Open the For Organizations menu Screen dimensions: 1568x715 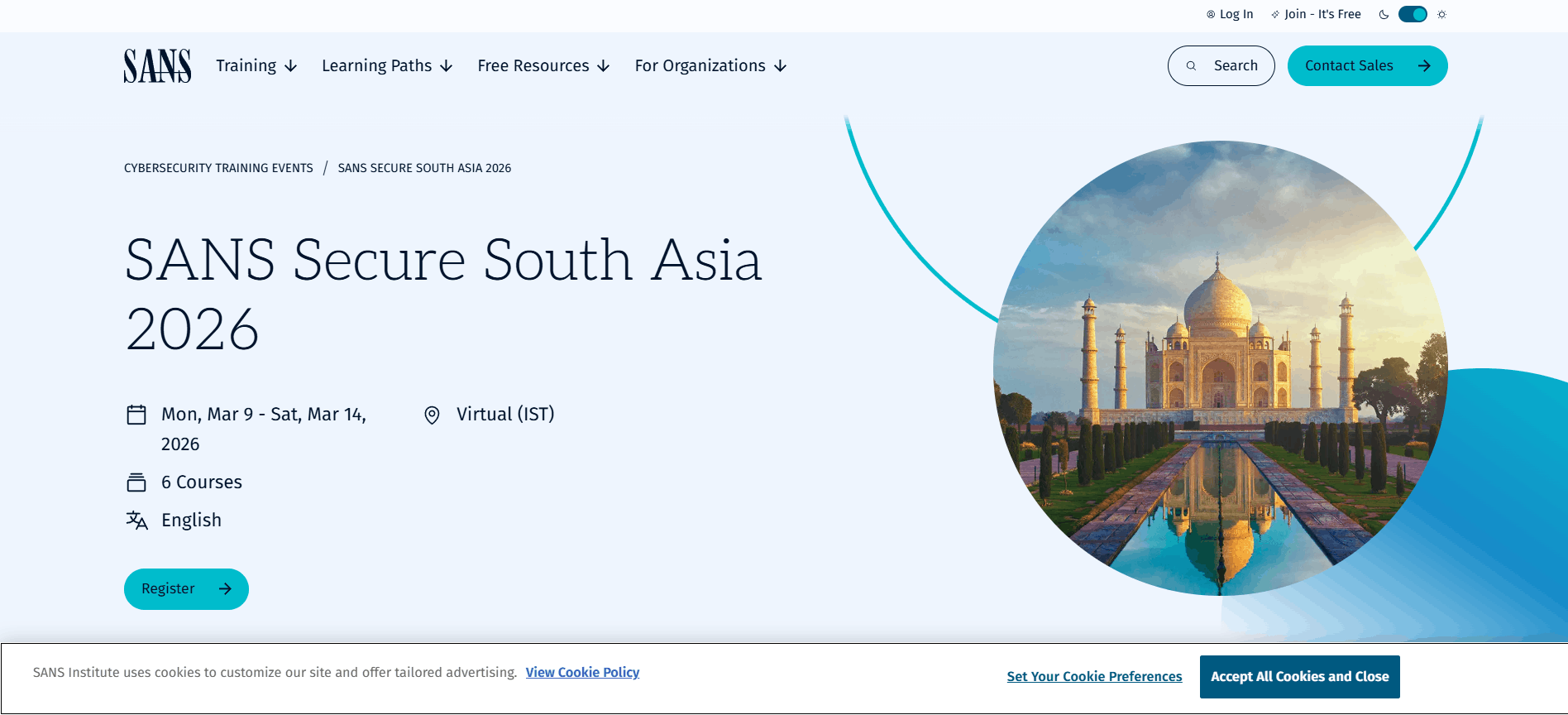tap(710, 66)
